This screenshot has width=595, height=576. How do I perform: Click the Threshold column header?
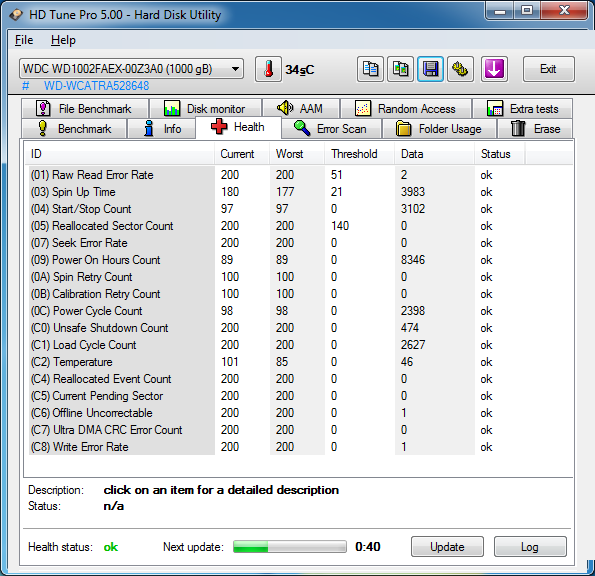point(360,154)
